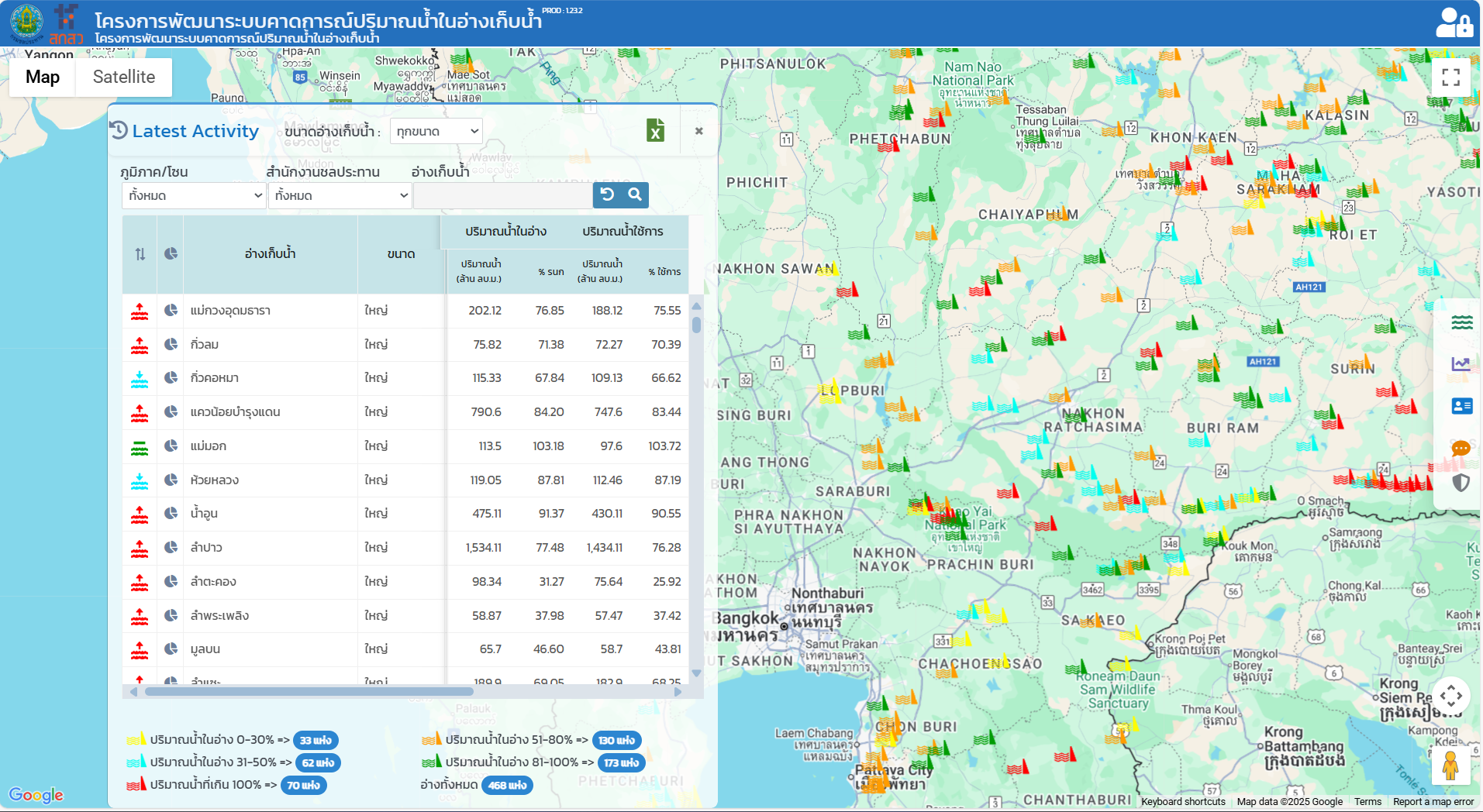Open Keyboard shortcuts link
1483x812 pixels.
[x=1182, y=802]
